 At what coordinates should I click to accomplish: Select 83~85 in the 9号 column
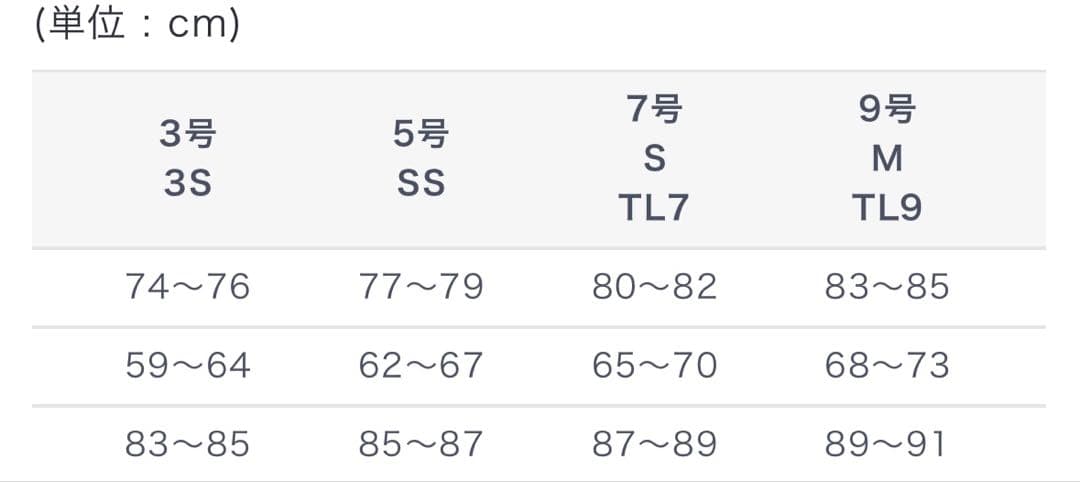pyautogui.click(x=887, y=287)
